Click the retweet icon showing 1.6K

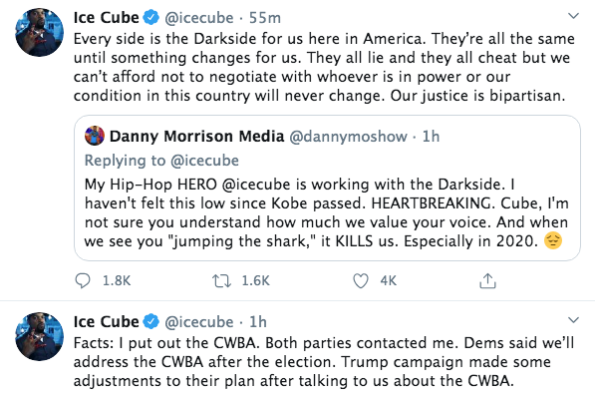click(222, 281)
